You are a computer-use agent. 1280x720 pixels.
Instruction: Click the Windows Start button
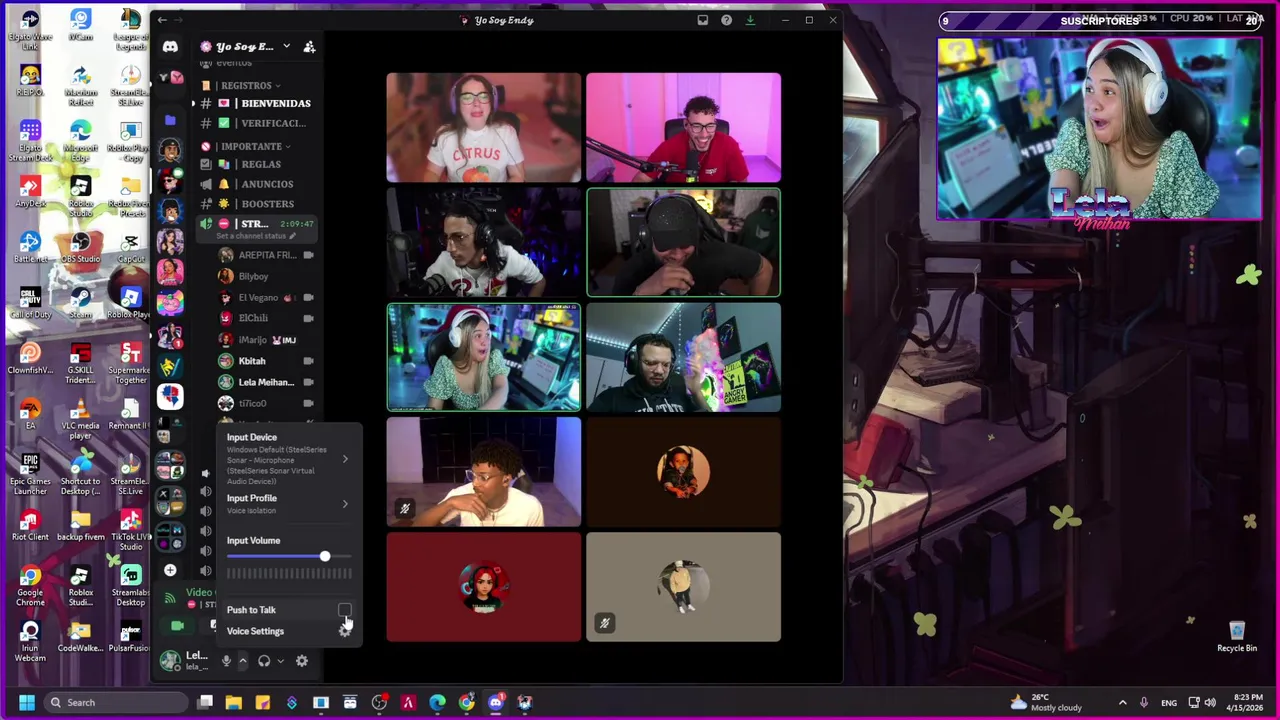(x=27, y=702)
